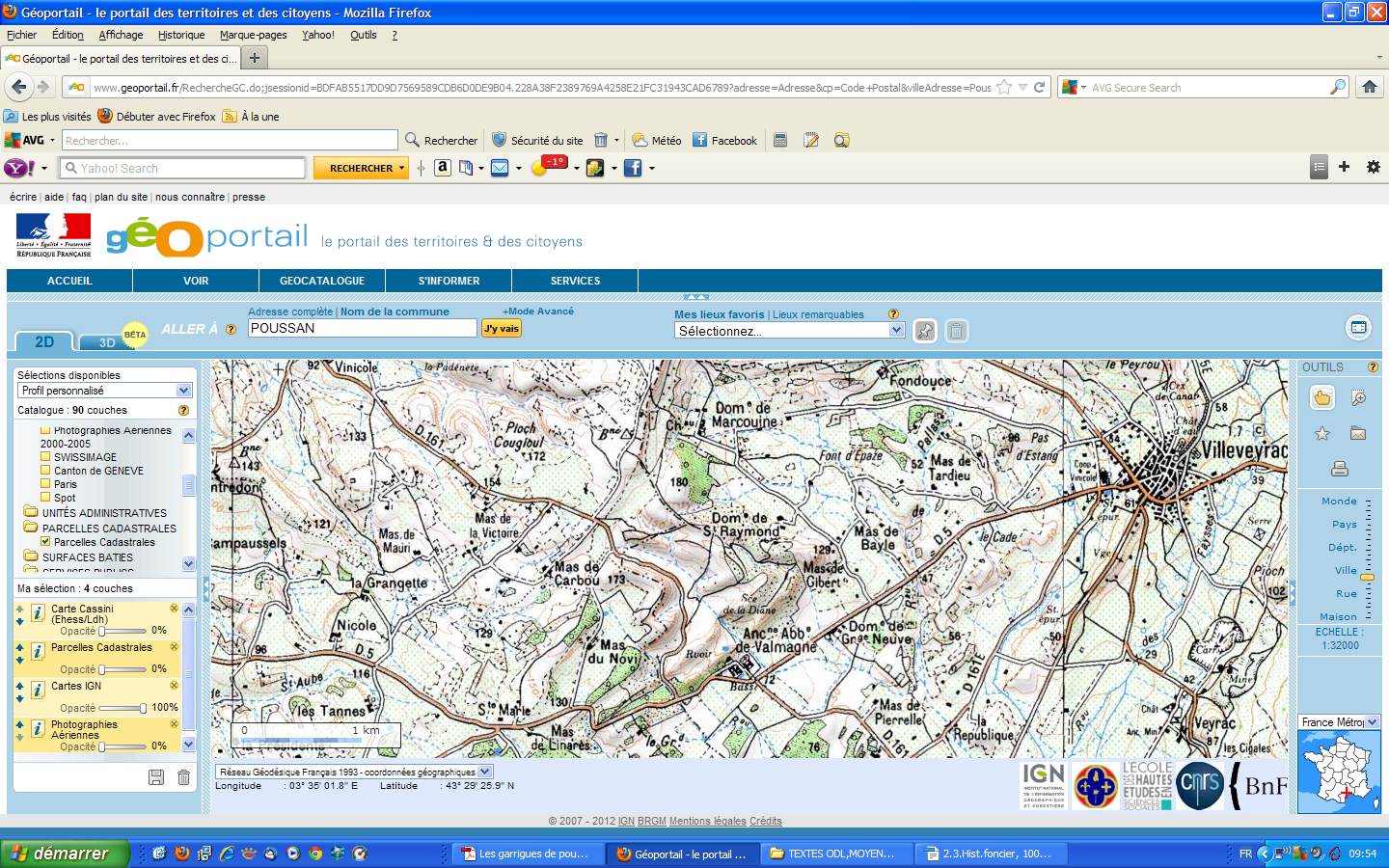Select the pan hand tool in Outils

click(x=1322, y=397)
